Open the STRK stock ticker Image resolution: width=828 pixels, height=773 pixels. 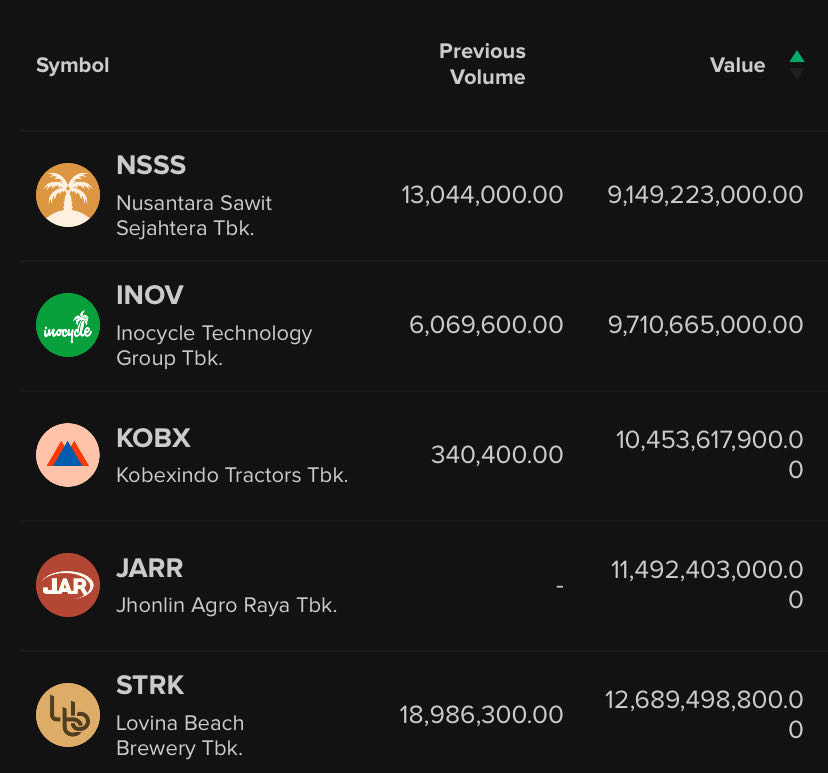pos(150,685)
